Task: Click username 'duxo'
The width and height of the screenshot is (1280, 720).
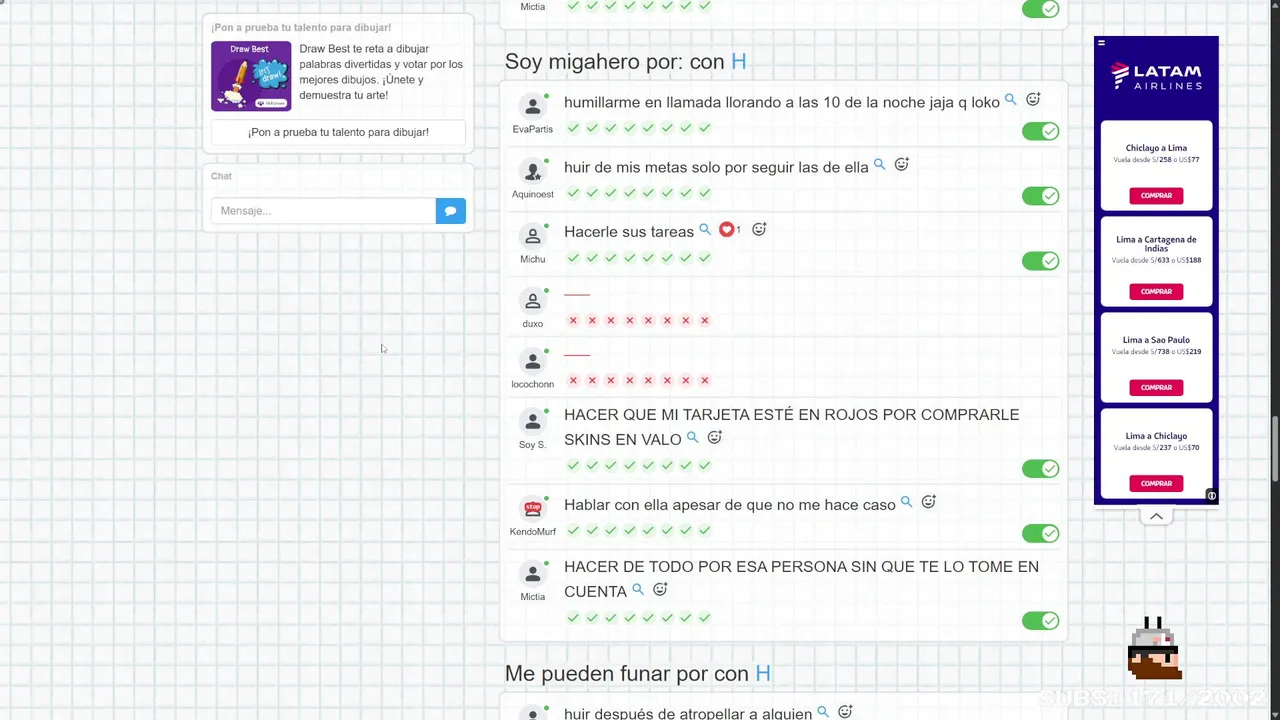Action: [x=533, y=324]
